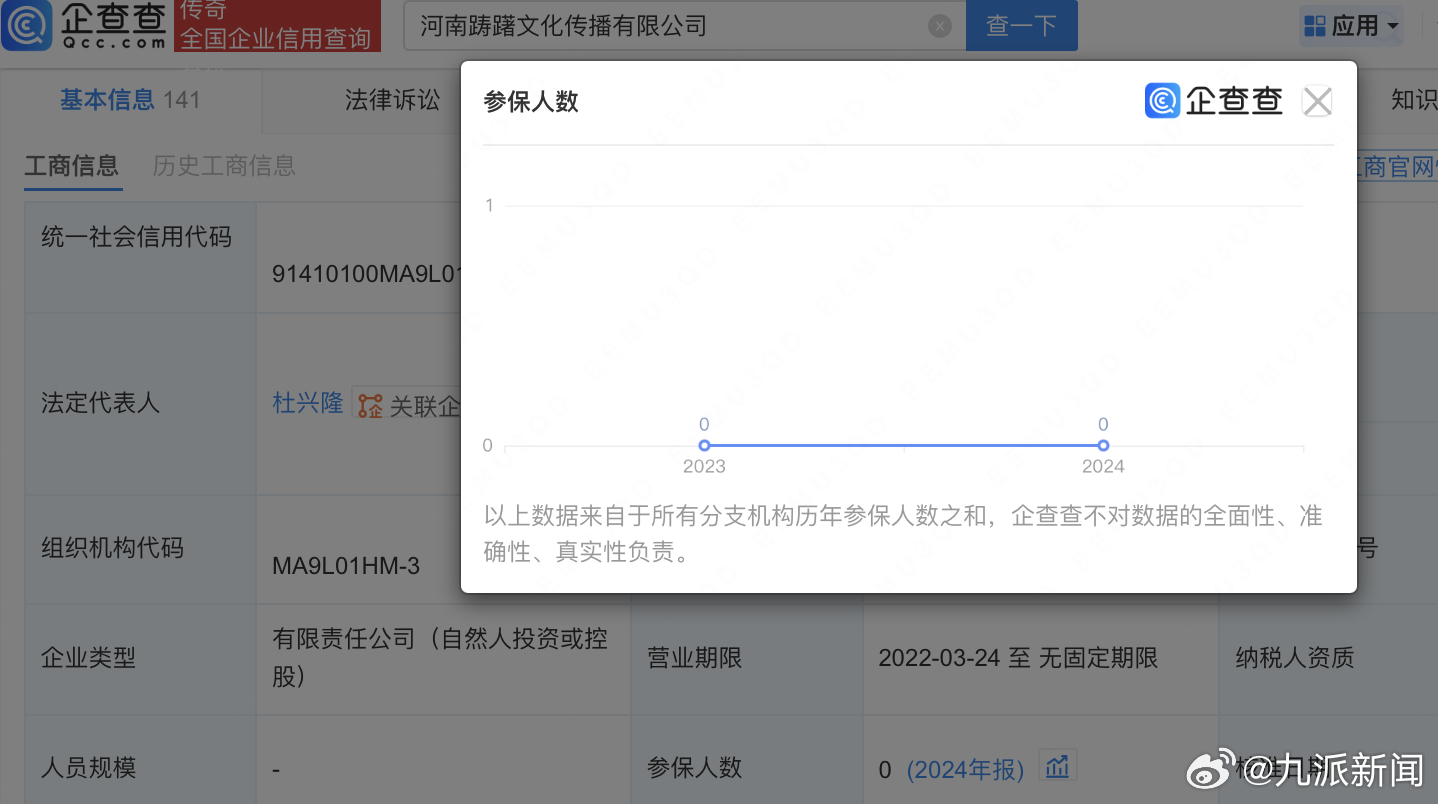Click the 企查查 logo in the popup
This screenshot has width=1438, height=804.
[1214, 101]
